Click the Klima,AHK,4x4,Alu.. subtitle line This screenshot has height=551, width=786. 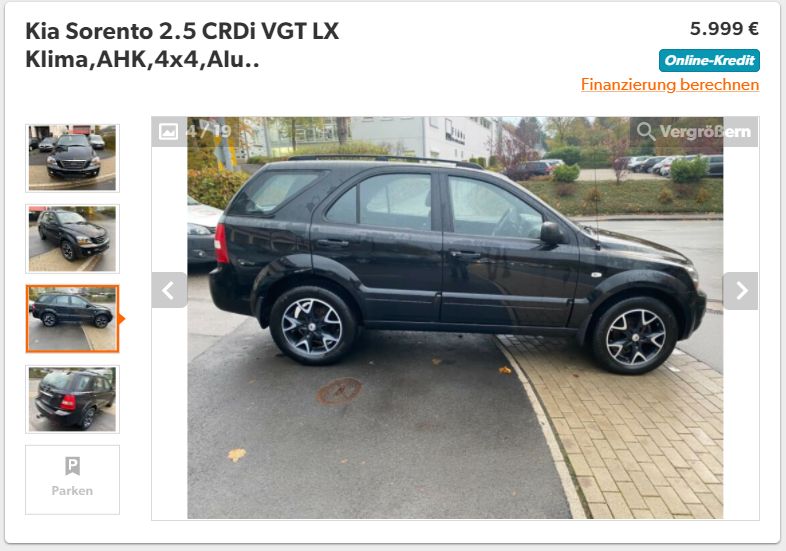tap(142, 60)
